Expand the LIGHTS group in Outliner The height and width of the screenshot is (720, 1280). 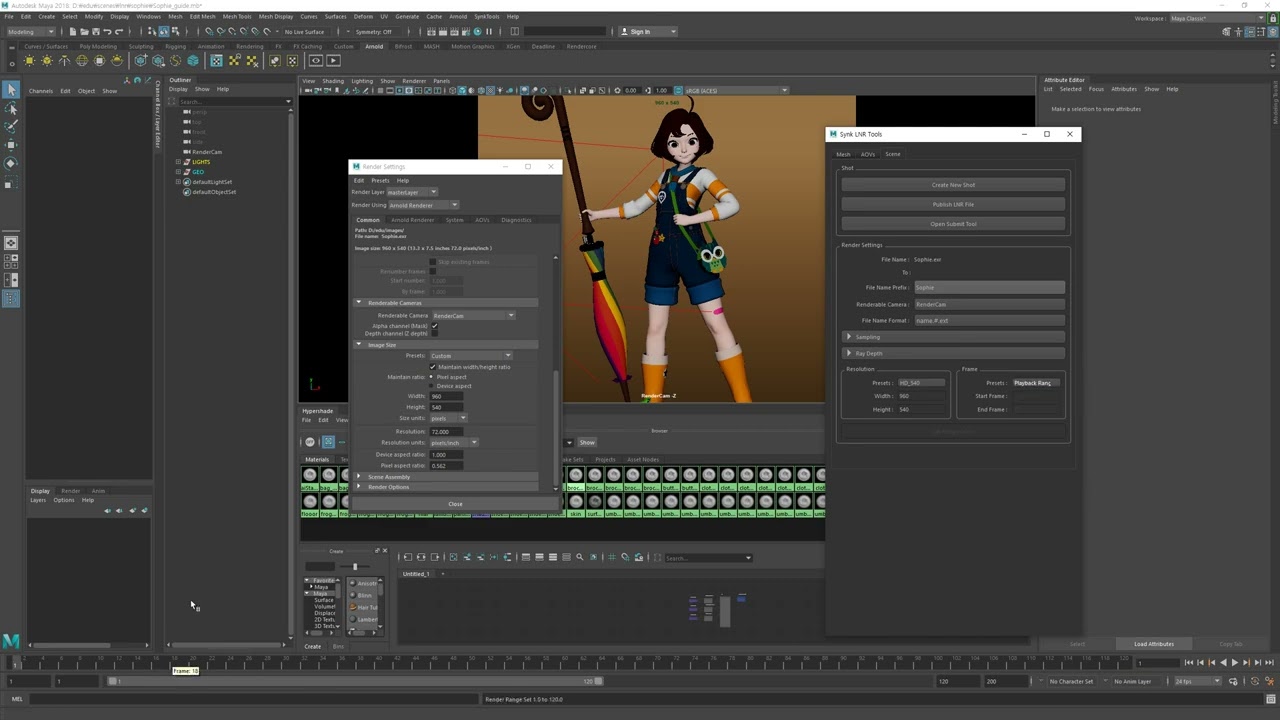pos(178,162)
